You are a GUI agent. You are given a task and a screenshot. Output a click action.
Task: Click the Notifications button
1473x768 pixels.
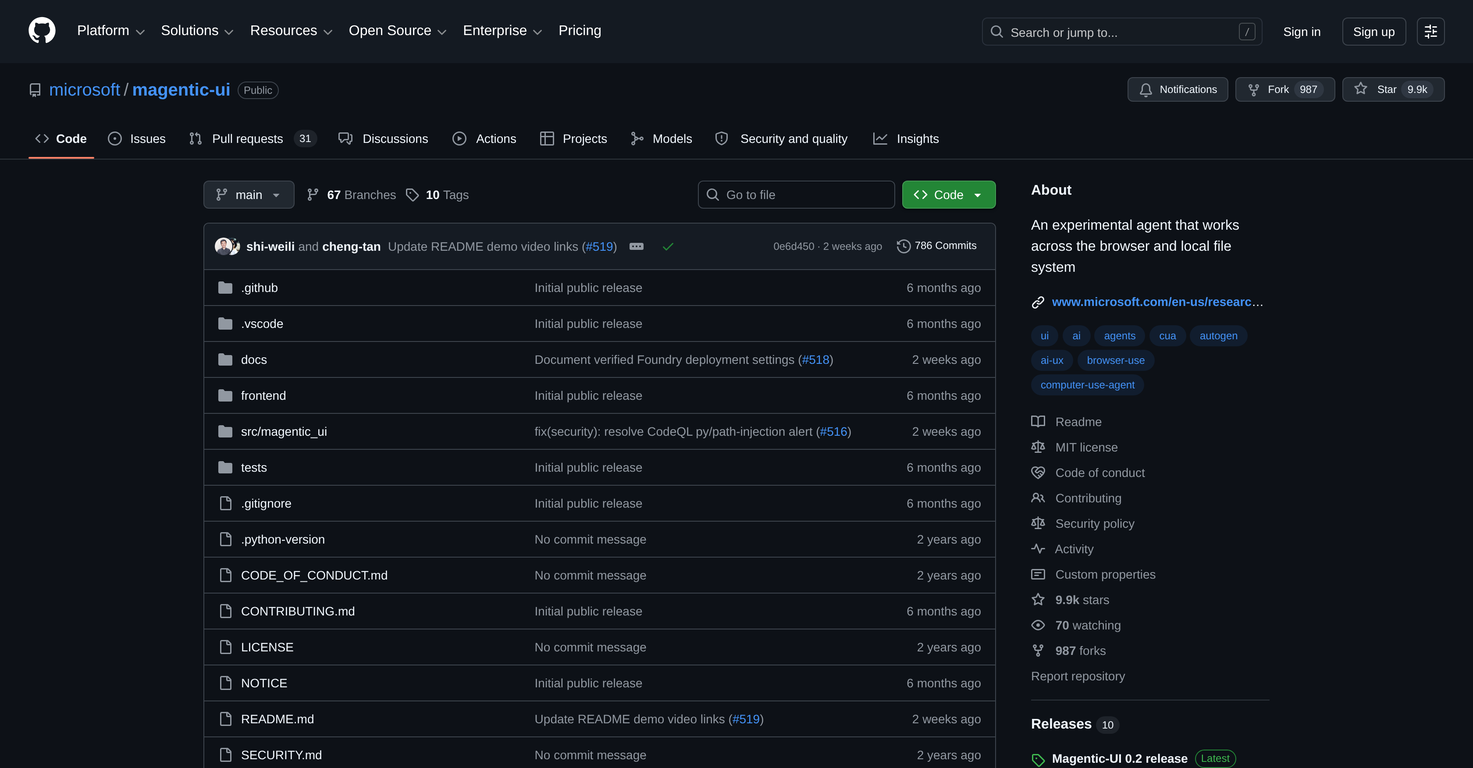(1178, 90)
